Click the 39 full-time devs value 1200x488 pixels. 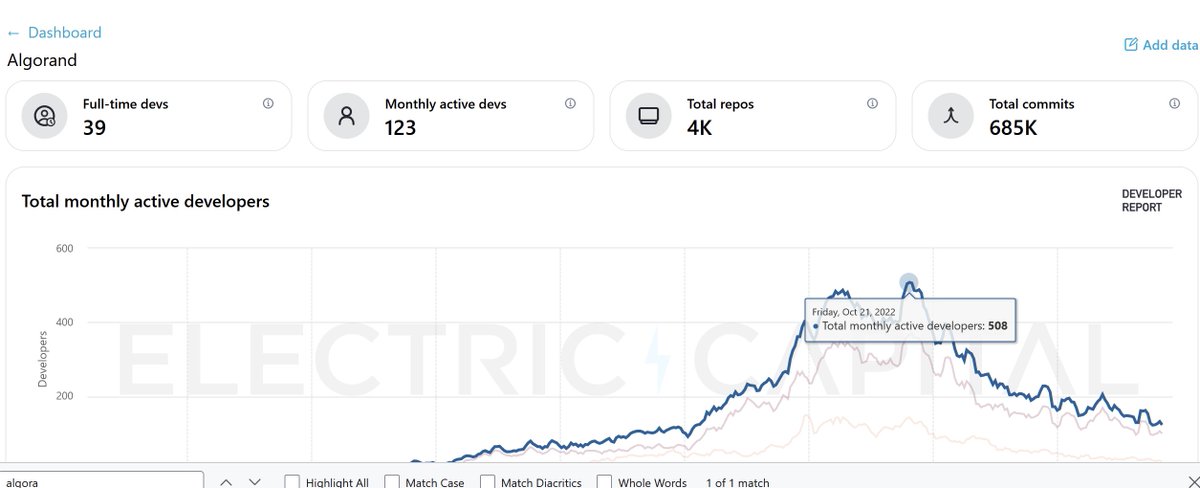94,127
